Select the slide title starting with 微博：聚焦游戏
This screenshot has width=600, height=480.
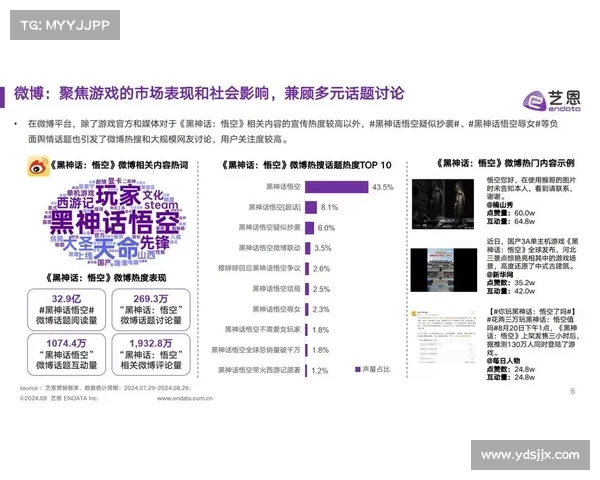click(209, 94)
